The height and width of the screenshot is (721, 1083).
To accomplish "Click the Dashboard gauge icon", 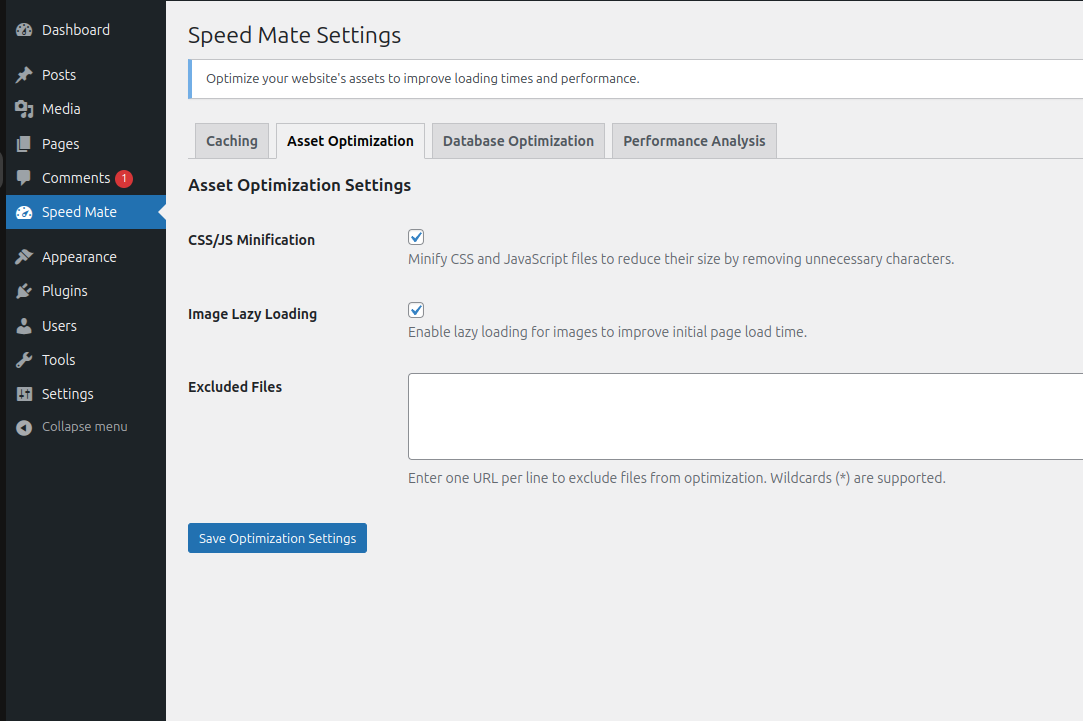I will (24, 30).
